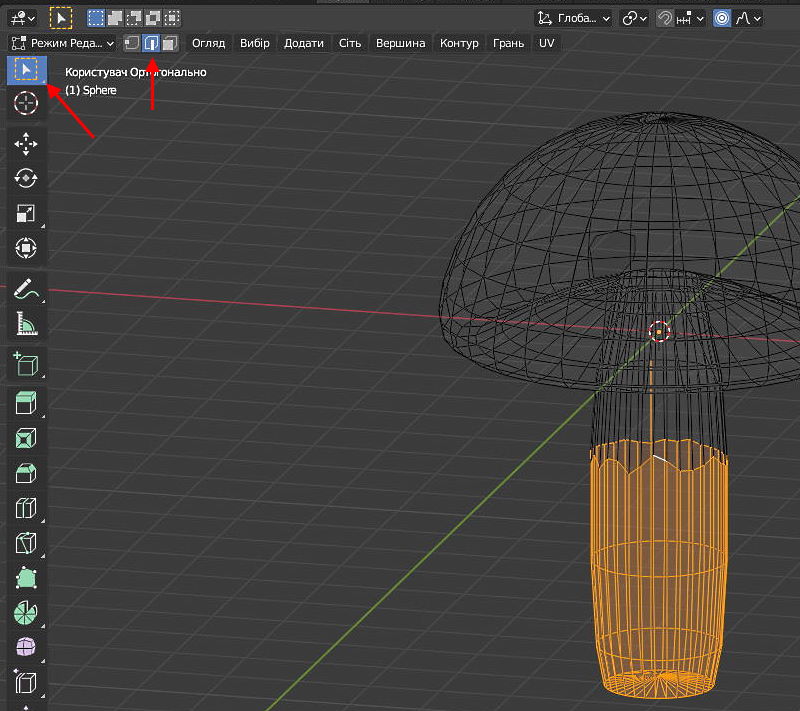Set selection mode to invert
The height and width of the screenshot is (711, 800).
tap(153, 18)
